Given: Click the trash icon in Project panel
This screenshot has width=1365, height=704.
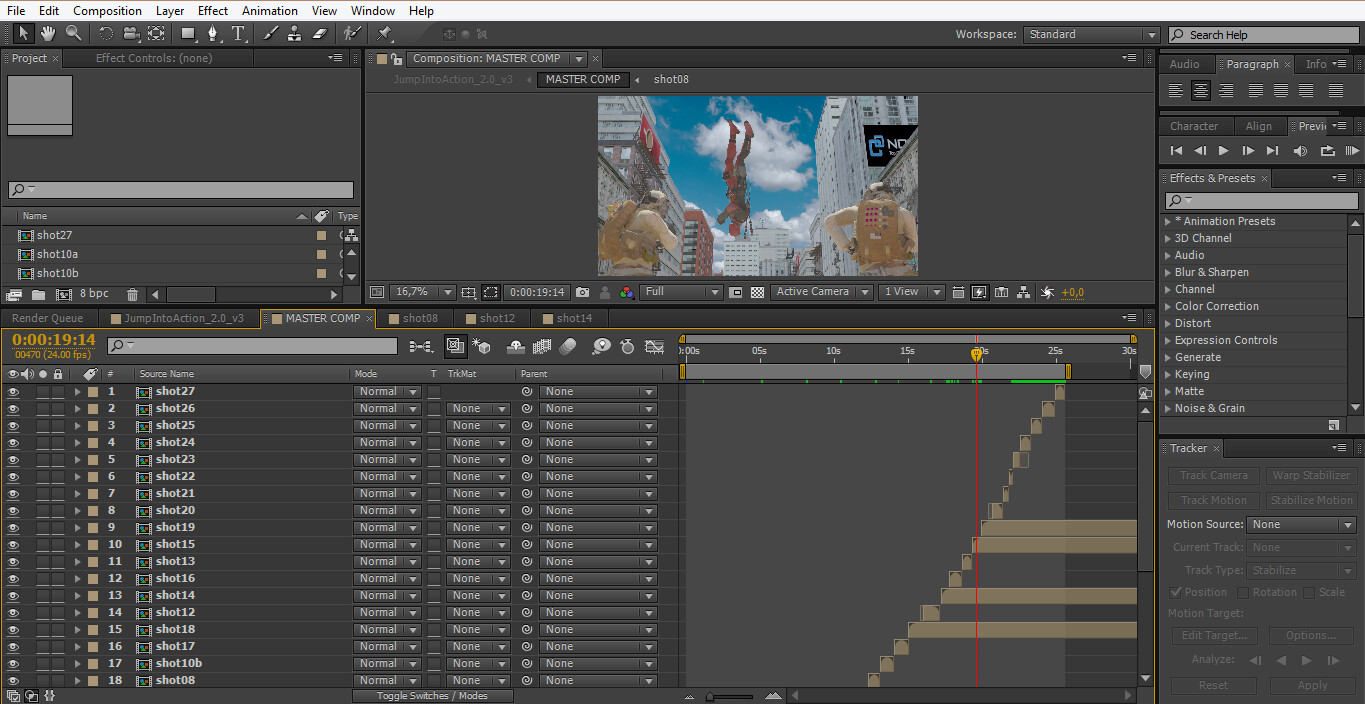Looking at the screenshot, I should [132, 295].
